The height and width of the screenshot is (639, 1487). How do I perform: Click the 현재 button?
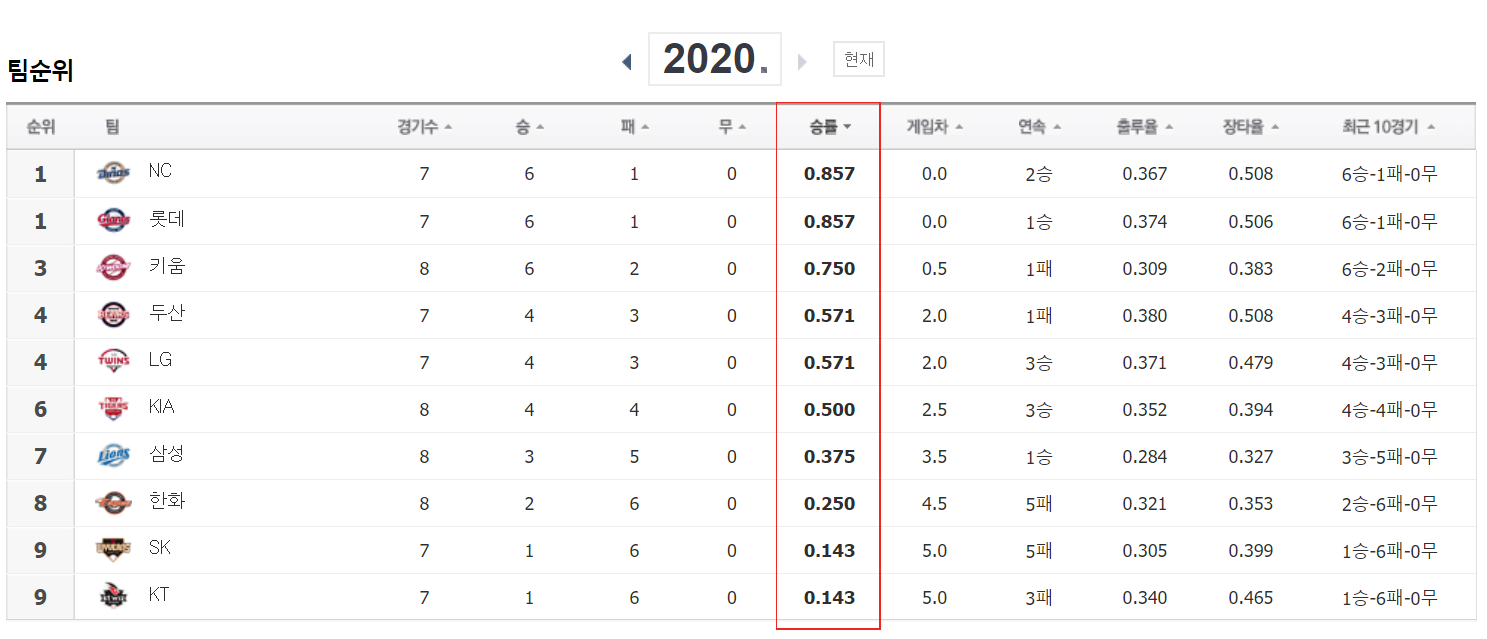pyautogui.click(x=859, y=59)
